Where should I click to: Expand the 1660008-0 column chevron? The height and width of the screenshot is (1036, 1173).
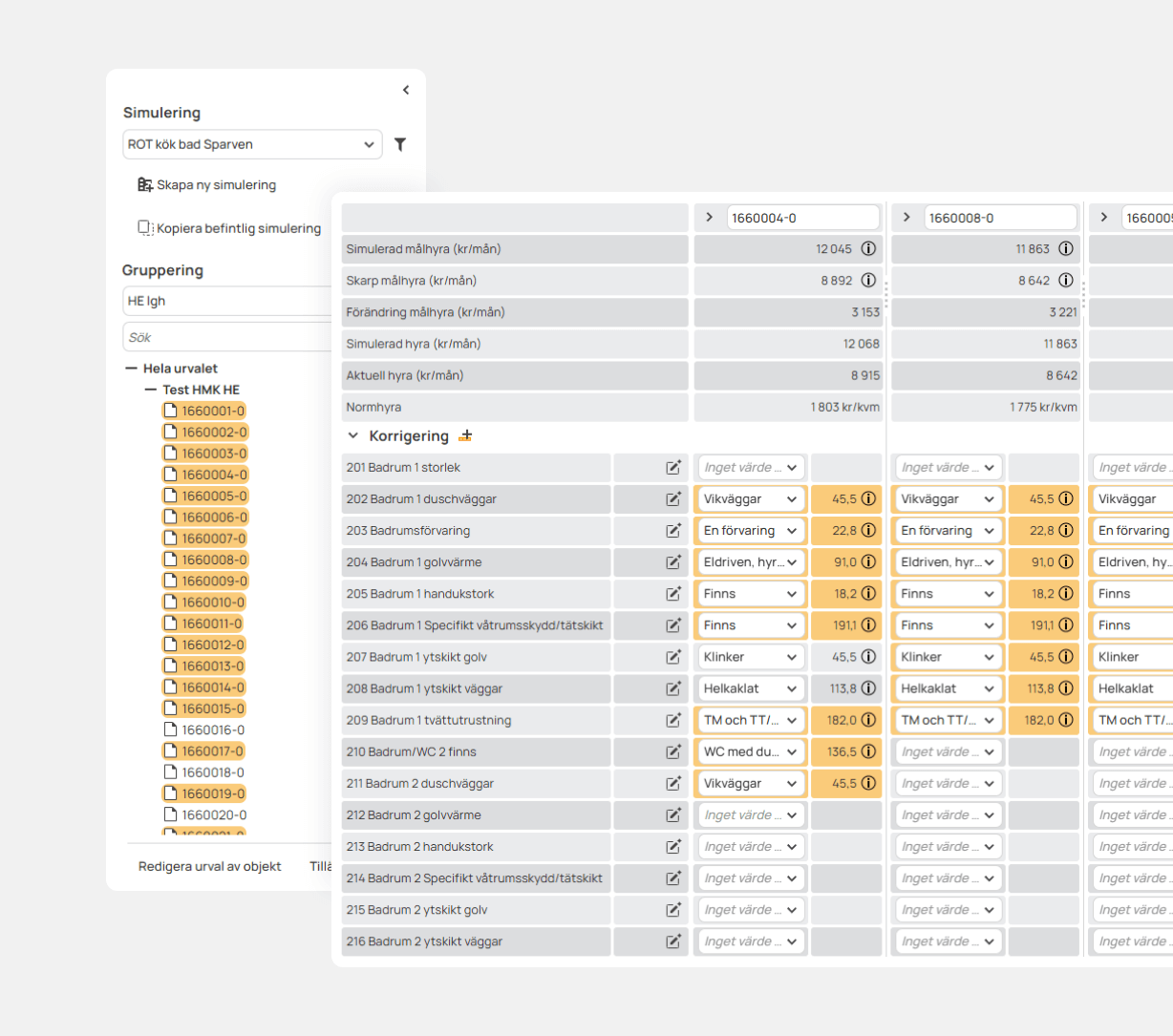coord(906,217)
